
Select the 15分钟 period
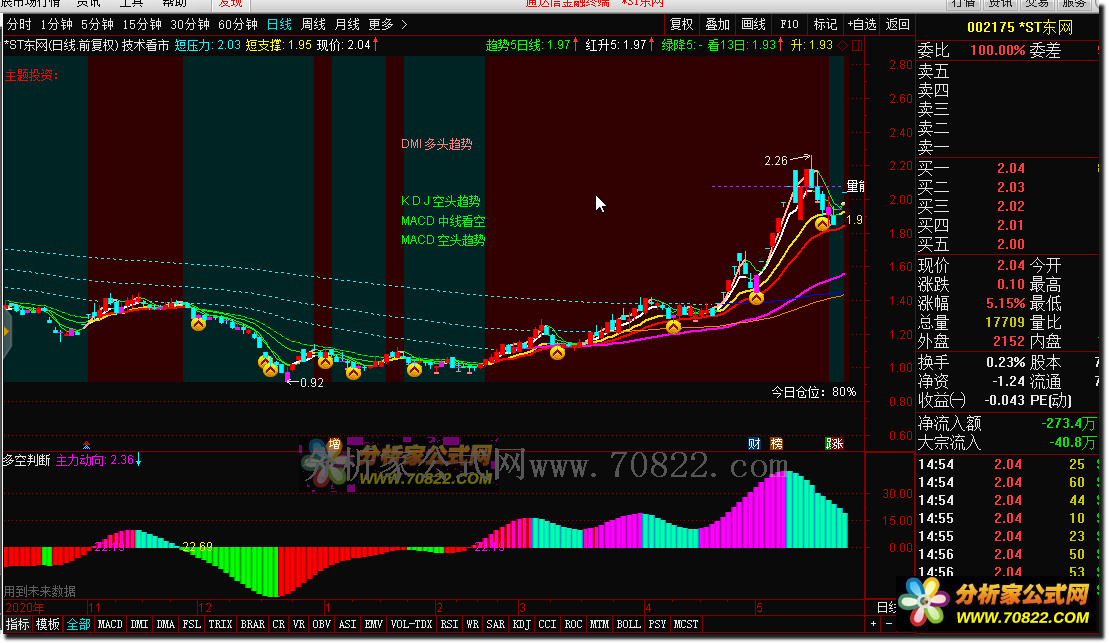(x=142, y=25)
